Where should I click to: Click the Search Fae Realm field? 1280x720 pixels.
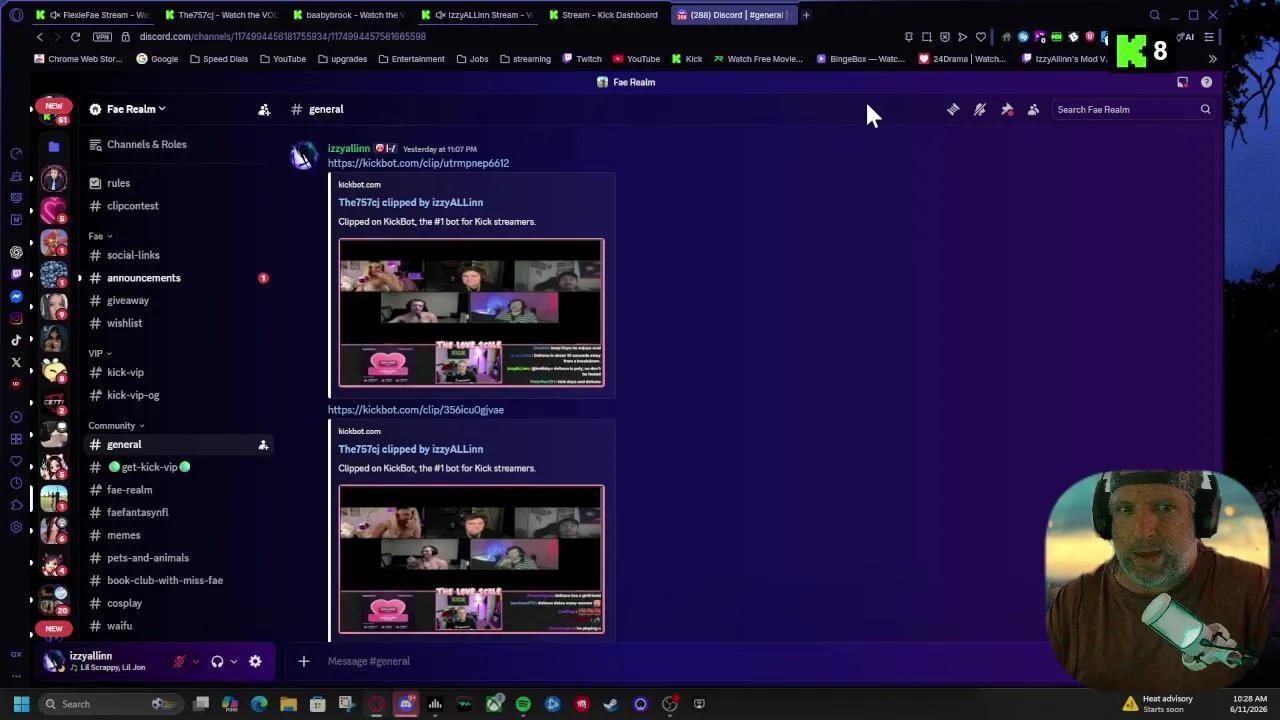1133,110
